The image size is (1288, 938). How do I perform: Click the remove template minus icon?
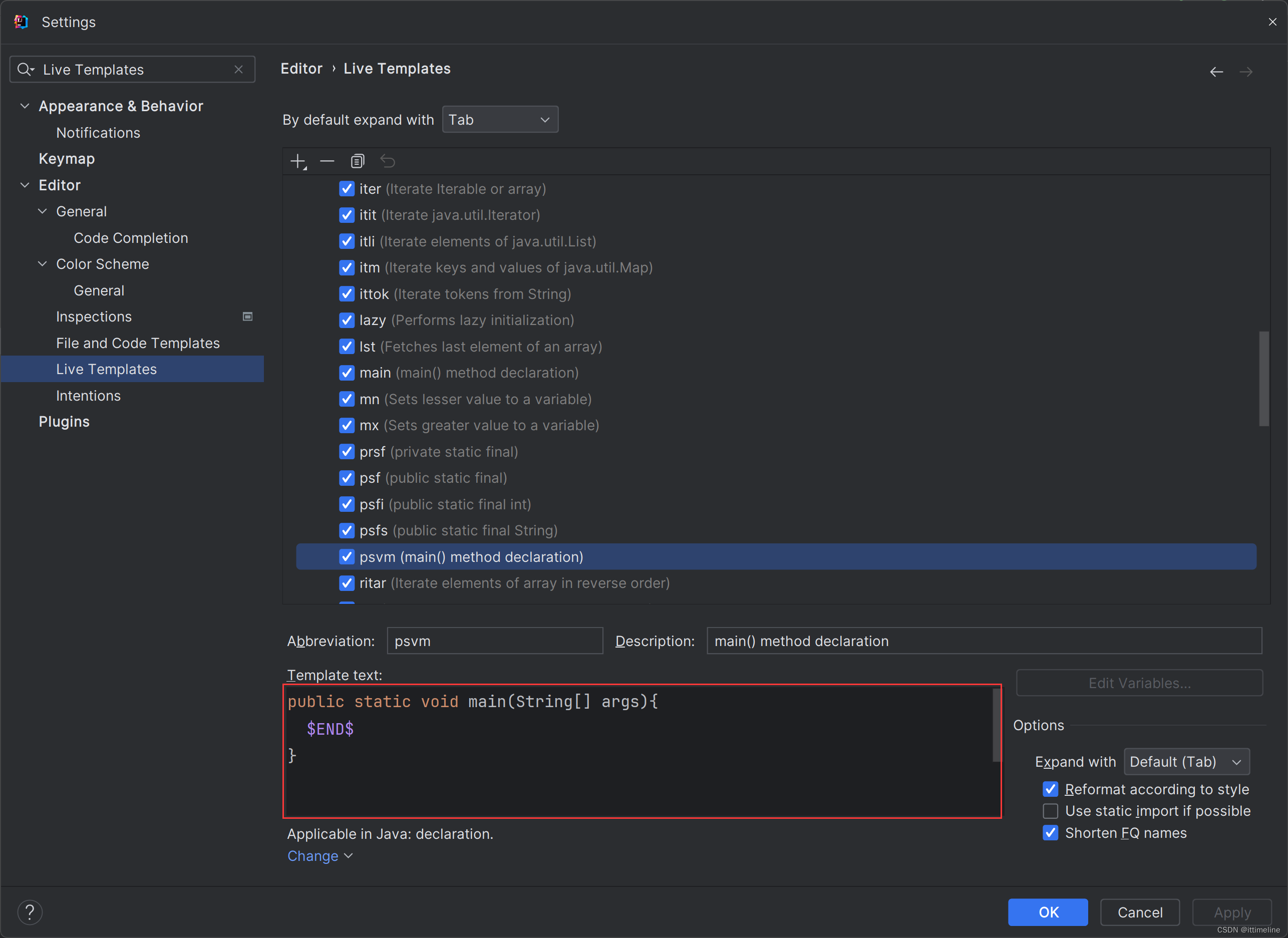[x=327, y=162]
